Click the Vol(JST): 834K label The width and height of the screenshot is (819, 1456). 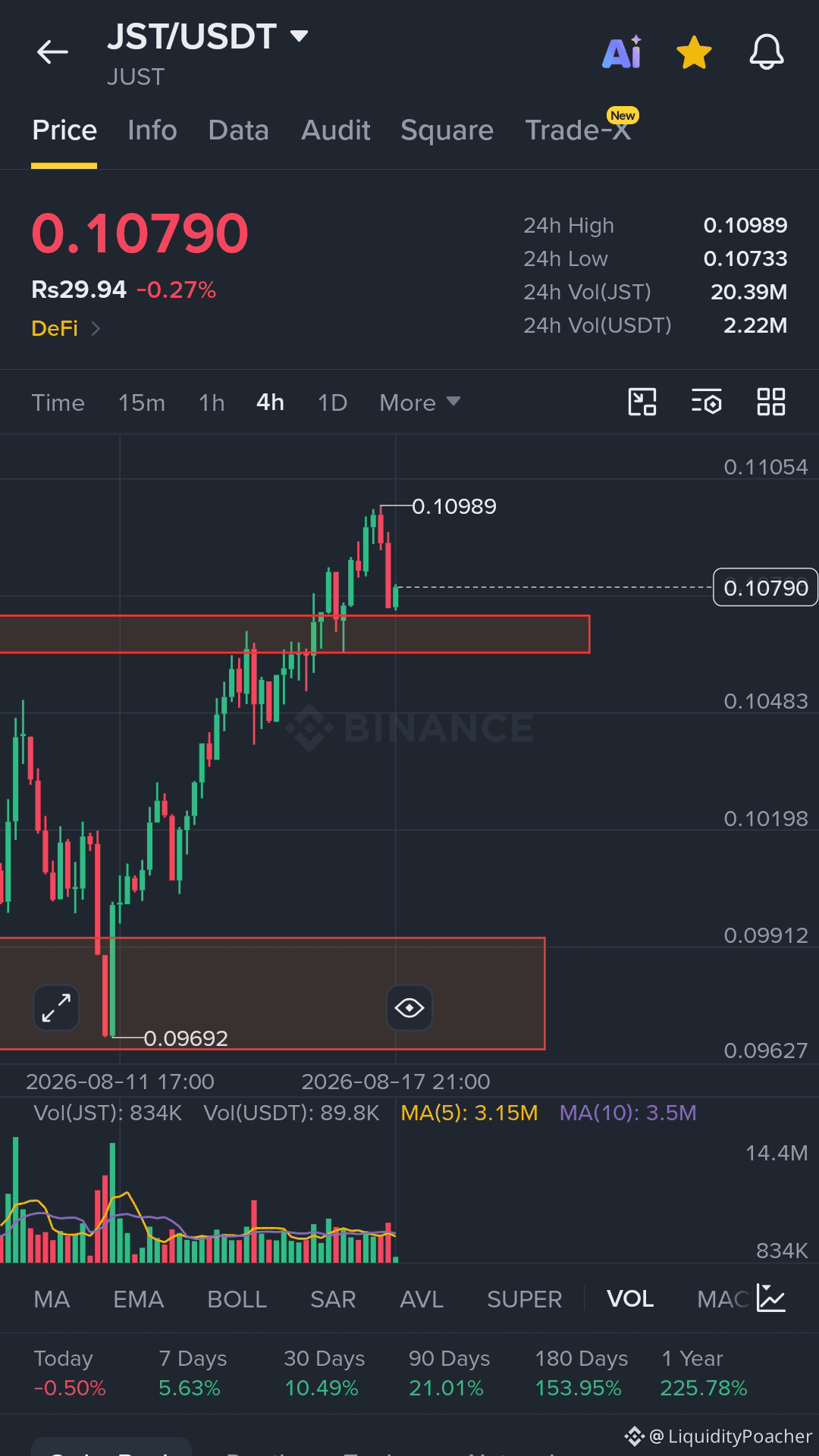pos(108,1113)
